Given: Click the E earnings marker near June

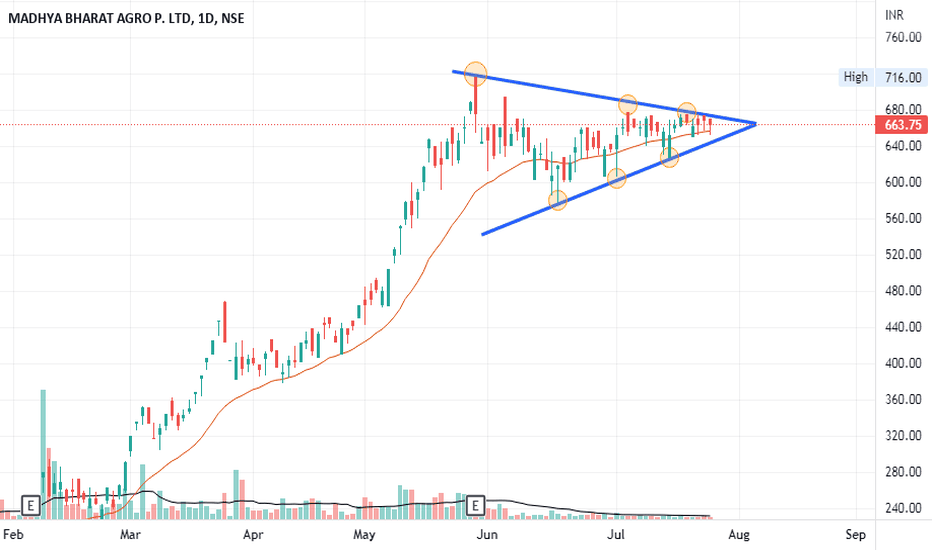Looking at the screenshot, I should (x=475, y=505).
